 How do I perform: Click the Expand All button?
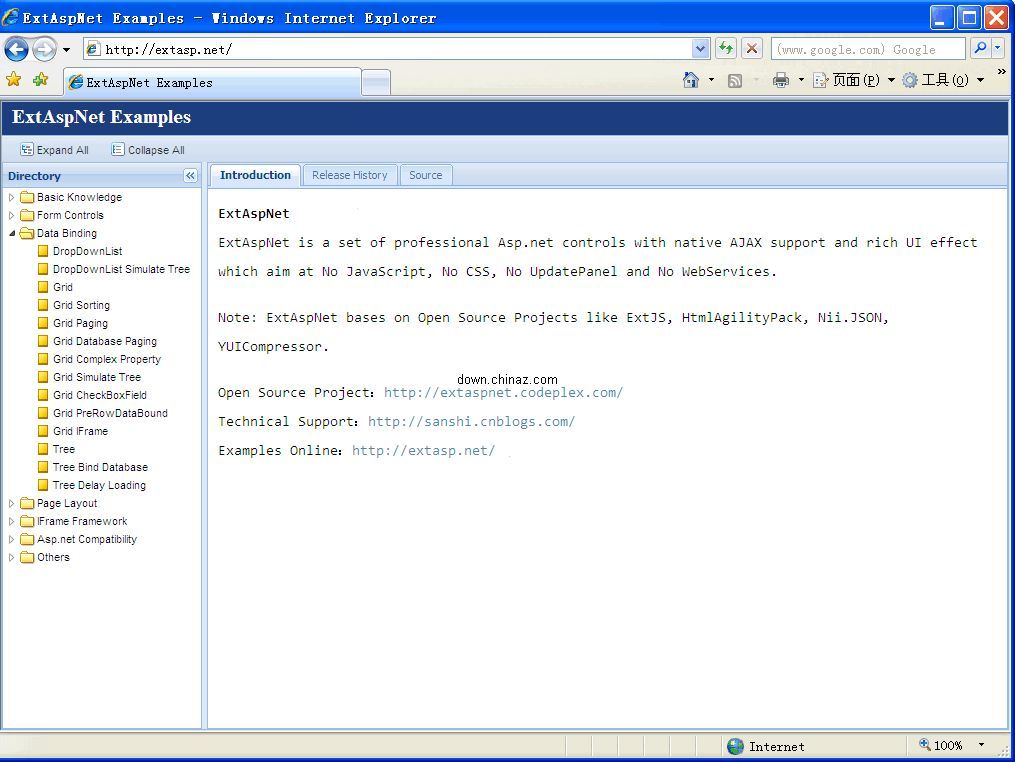tap(54, 150)
